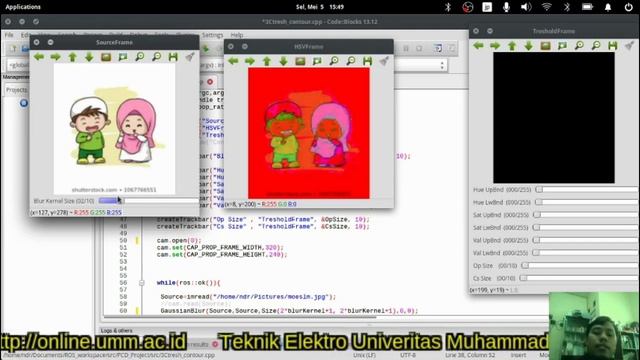The width and height of the screenshot is (640, 360).
Task: Save image from TresholdFrame toolbar
Action: (x=613, y=46)
